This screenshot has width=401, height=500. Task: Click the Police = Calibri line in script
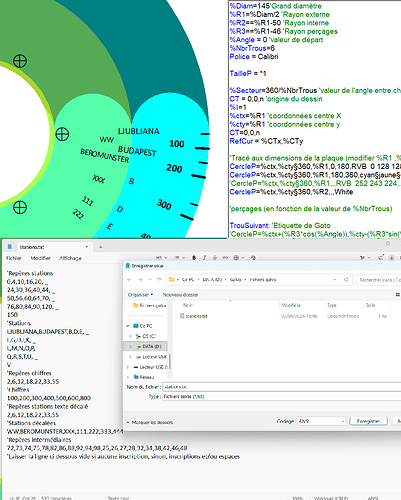pos(254,57)
